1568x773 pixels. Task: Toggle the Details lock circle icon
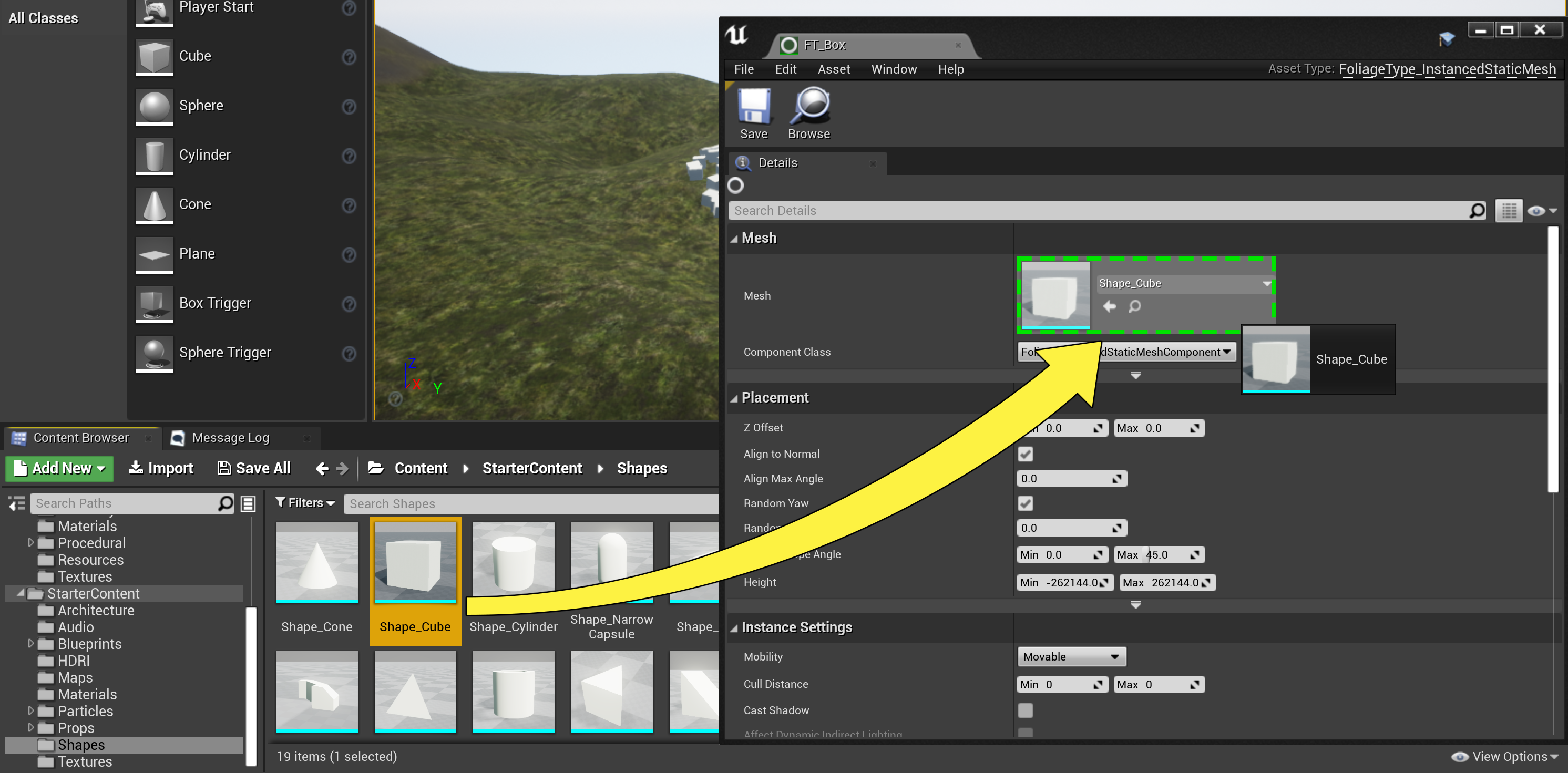[735, 185]
